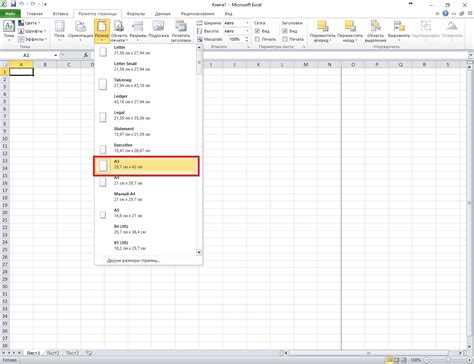Open the Область печати (Print Area) tool
This screenshot has width=474, height=364.
(x=119, y=31)
